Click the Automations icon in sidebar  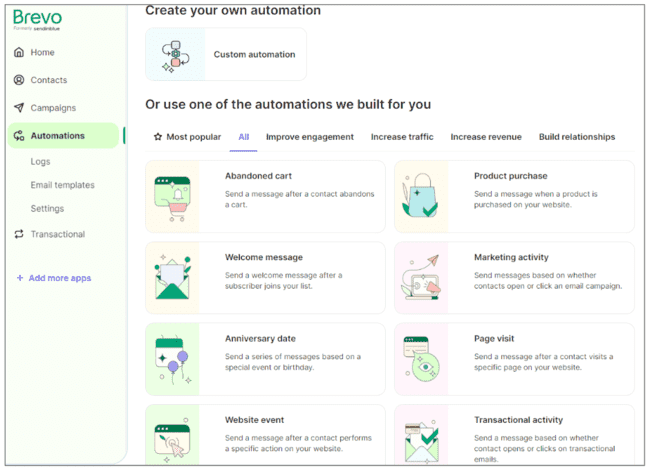point(18,136)
